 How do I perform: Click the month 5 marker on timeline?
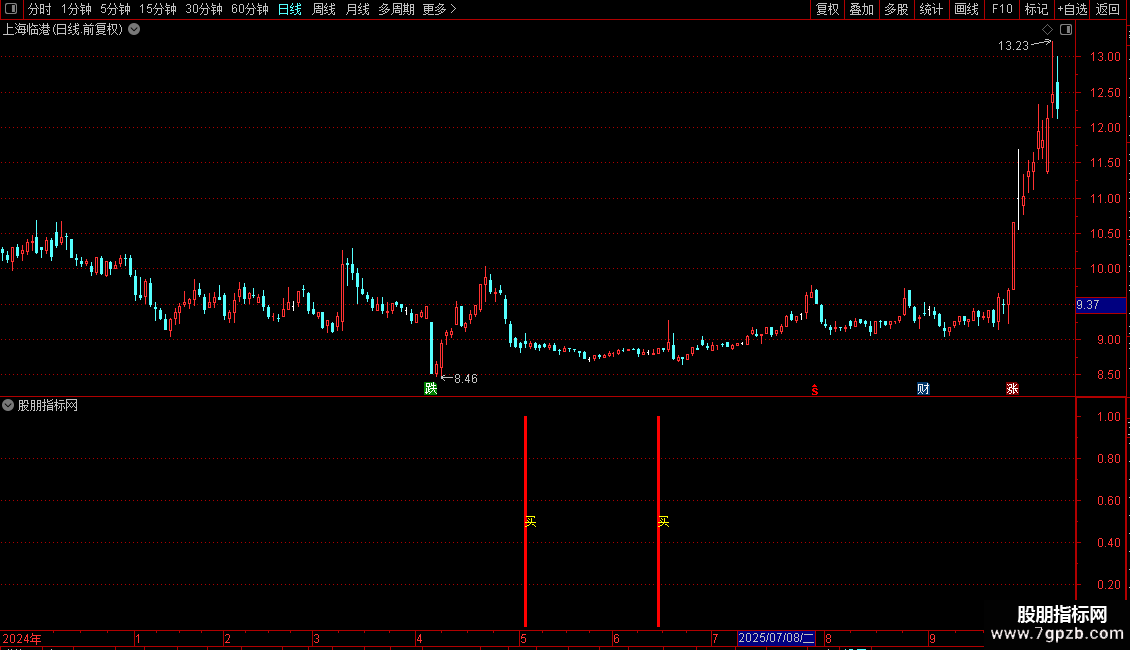coord(524,638)
